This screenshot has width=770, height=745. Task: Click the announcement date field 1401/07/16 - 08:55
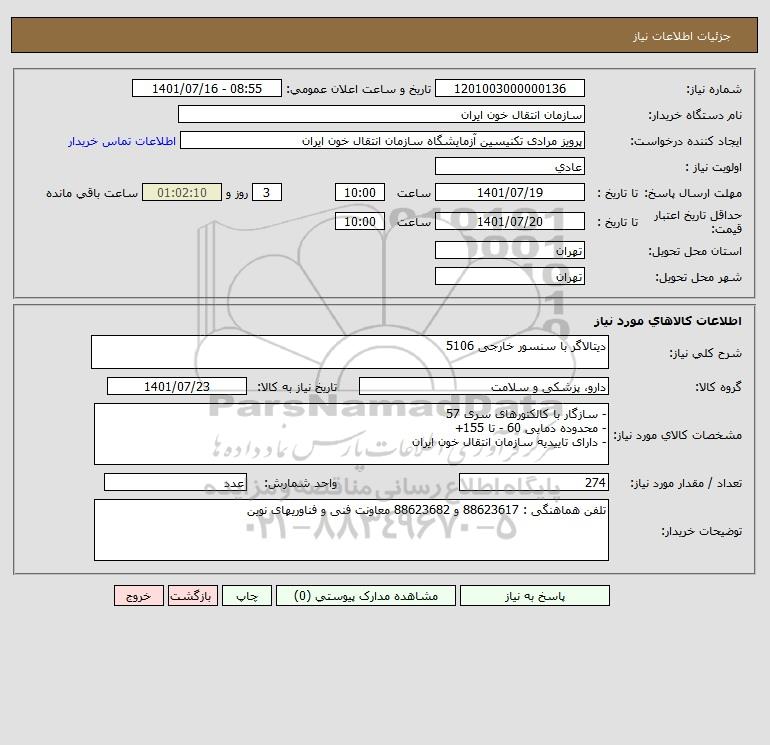coord(207,88)
